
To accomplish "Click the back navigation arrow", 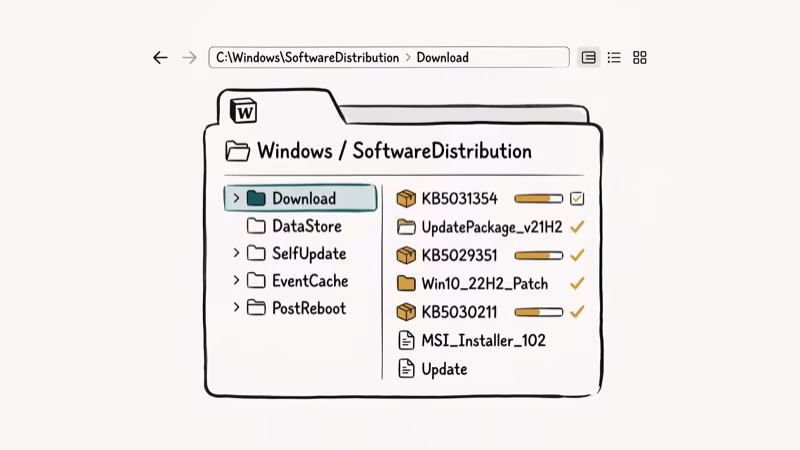I will (160, 58).
